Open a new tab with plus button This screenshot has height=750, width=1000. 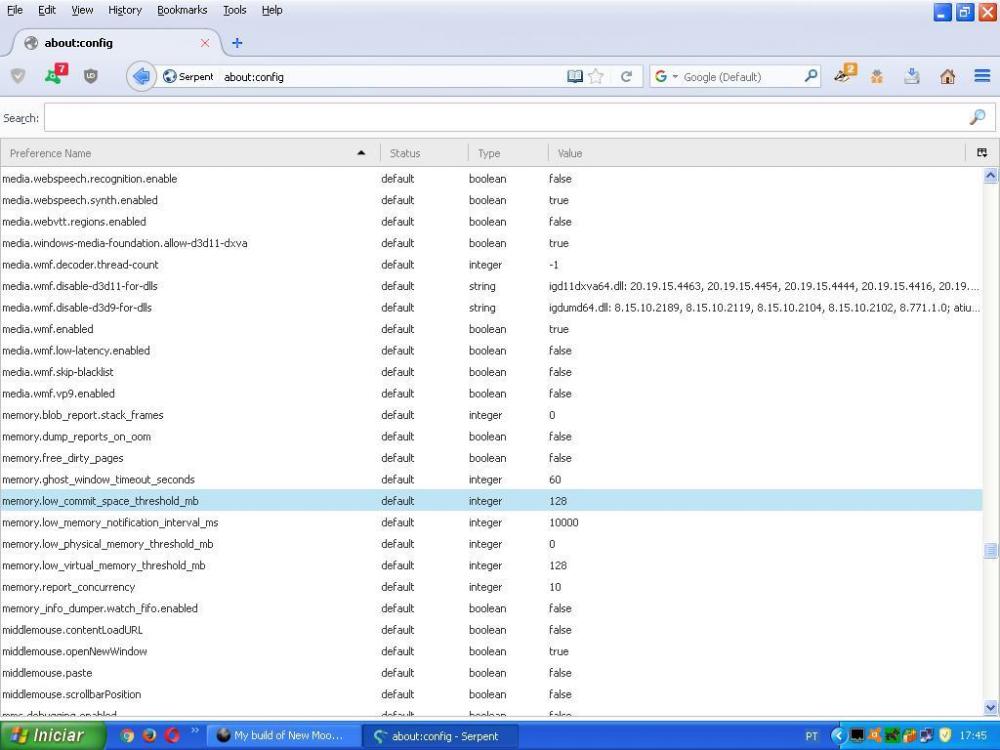pos(237,43)
